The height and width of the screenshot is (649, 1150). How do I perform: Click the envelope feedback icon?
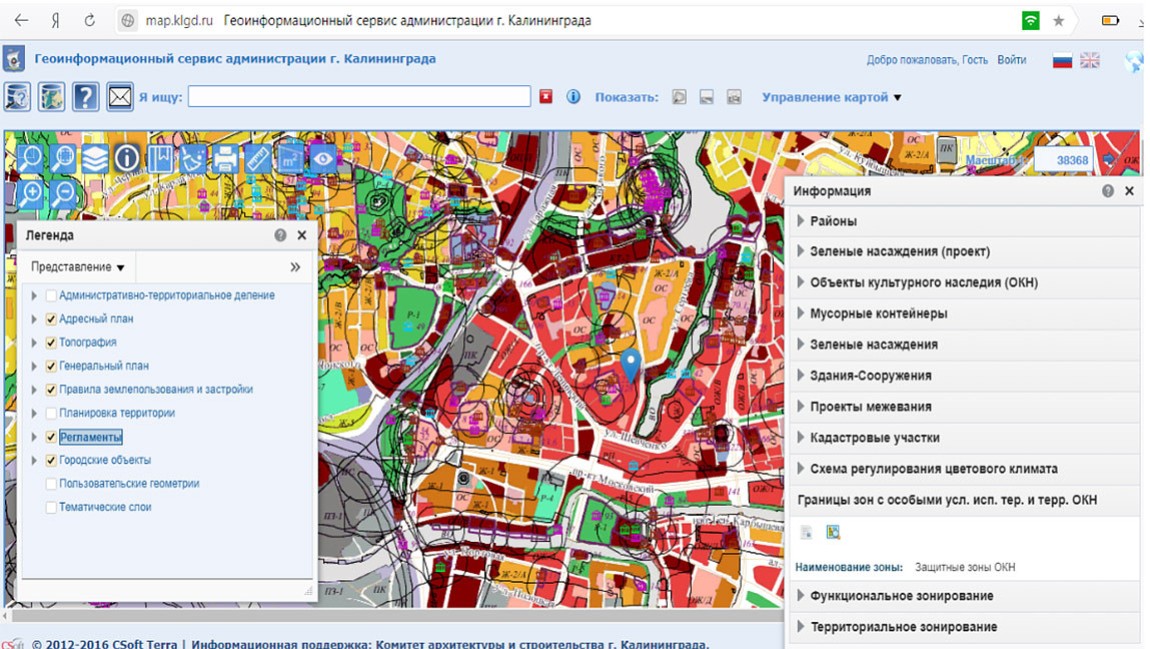tap(120, 97)
